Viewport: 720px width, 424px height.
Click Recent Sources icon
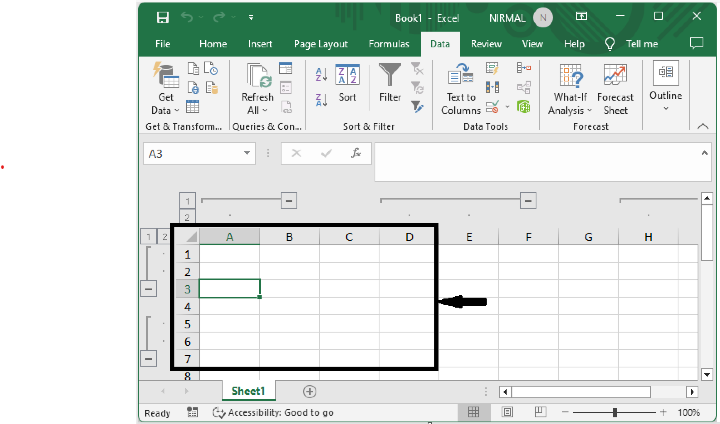(x=211, y=68)
